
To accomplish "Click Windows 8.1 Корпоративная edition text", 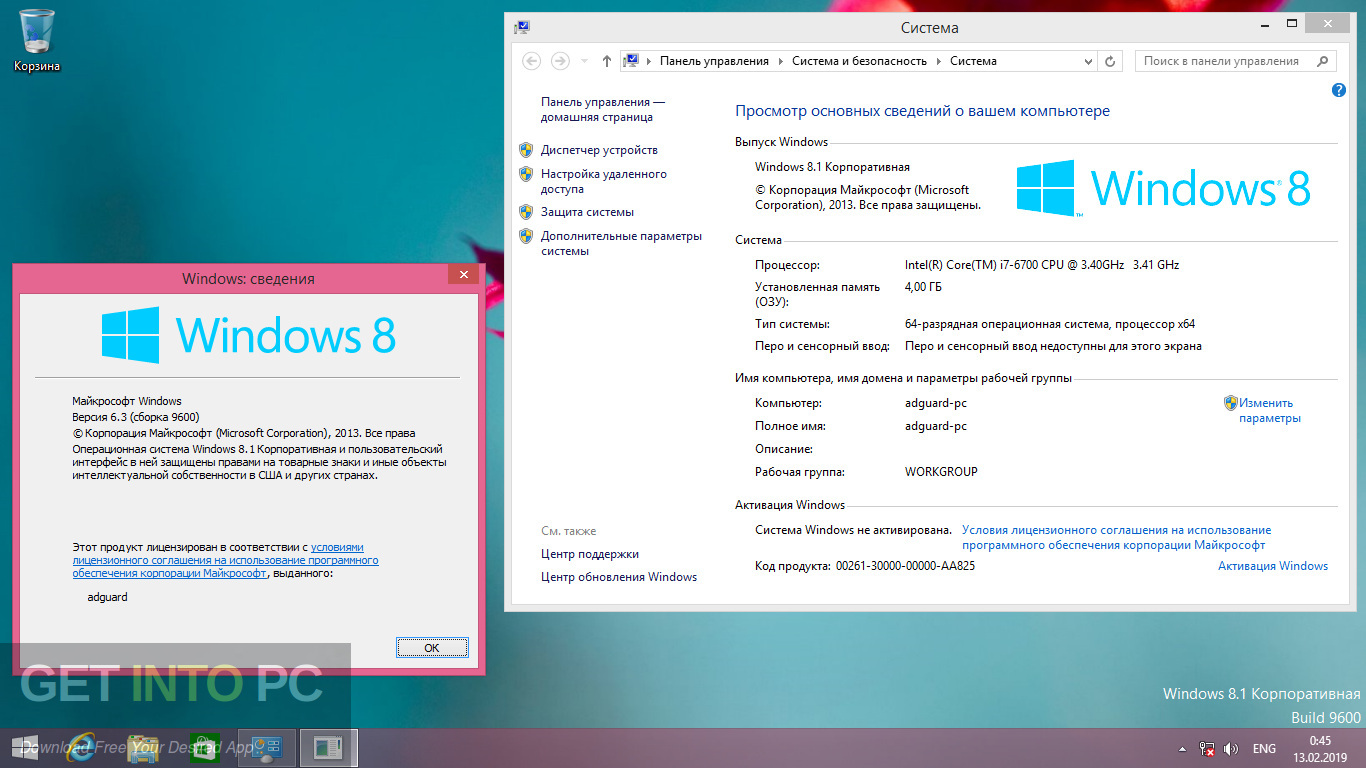I will click(x=832, y=167).
